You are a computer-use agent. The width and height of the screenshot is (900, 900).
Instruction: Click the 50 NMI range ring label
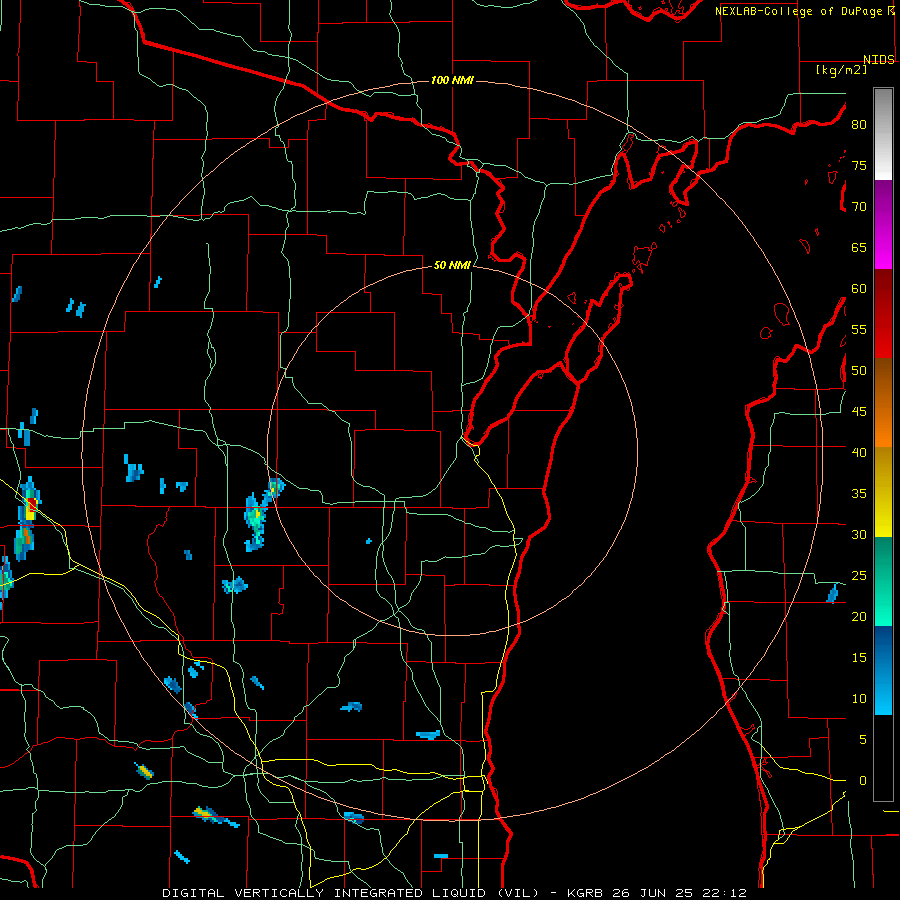[452, 265]
